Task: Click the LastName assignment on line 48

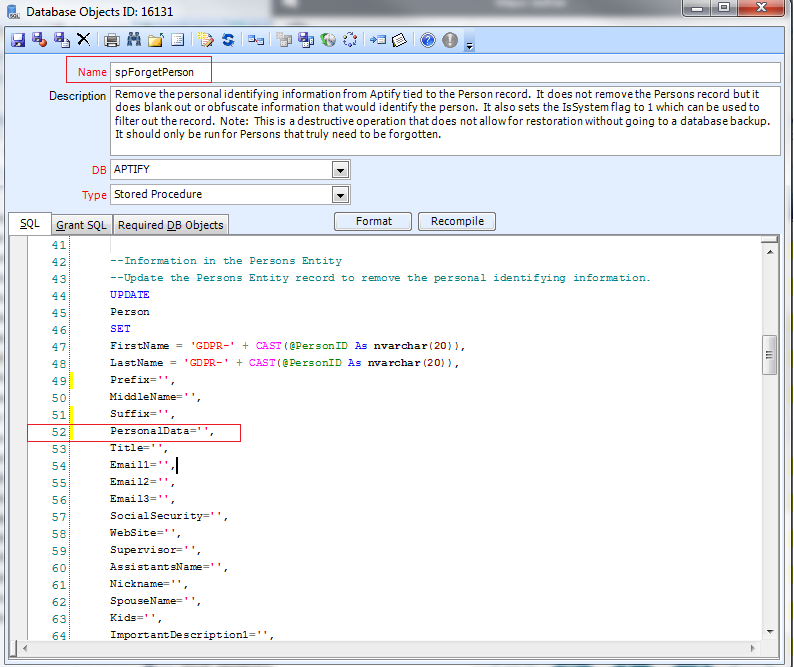Action: (284, 363)
